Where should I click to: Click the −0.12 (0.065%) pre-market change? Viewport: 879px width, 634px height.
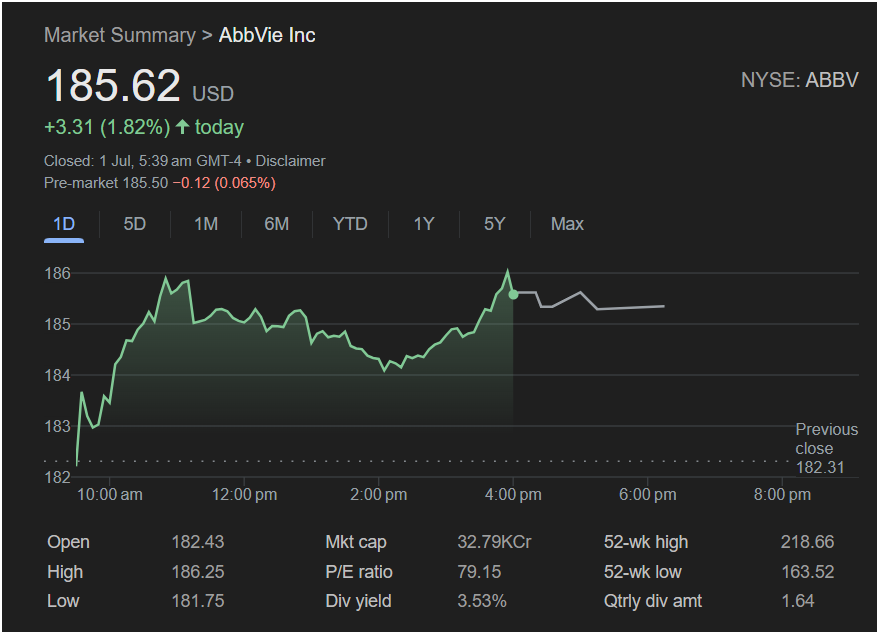(x=224, y=183)
